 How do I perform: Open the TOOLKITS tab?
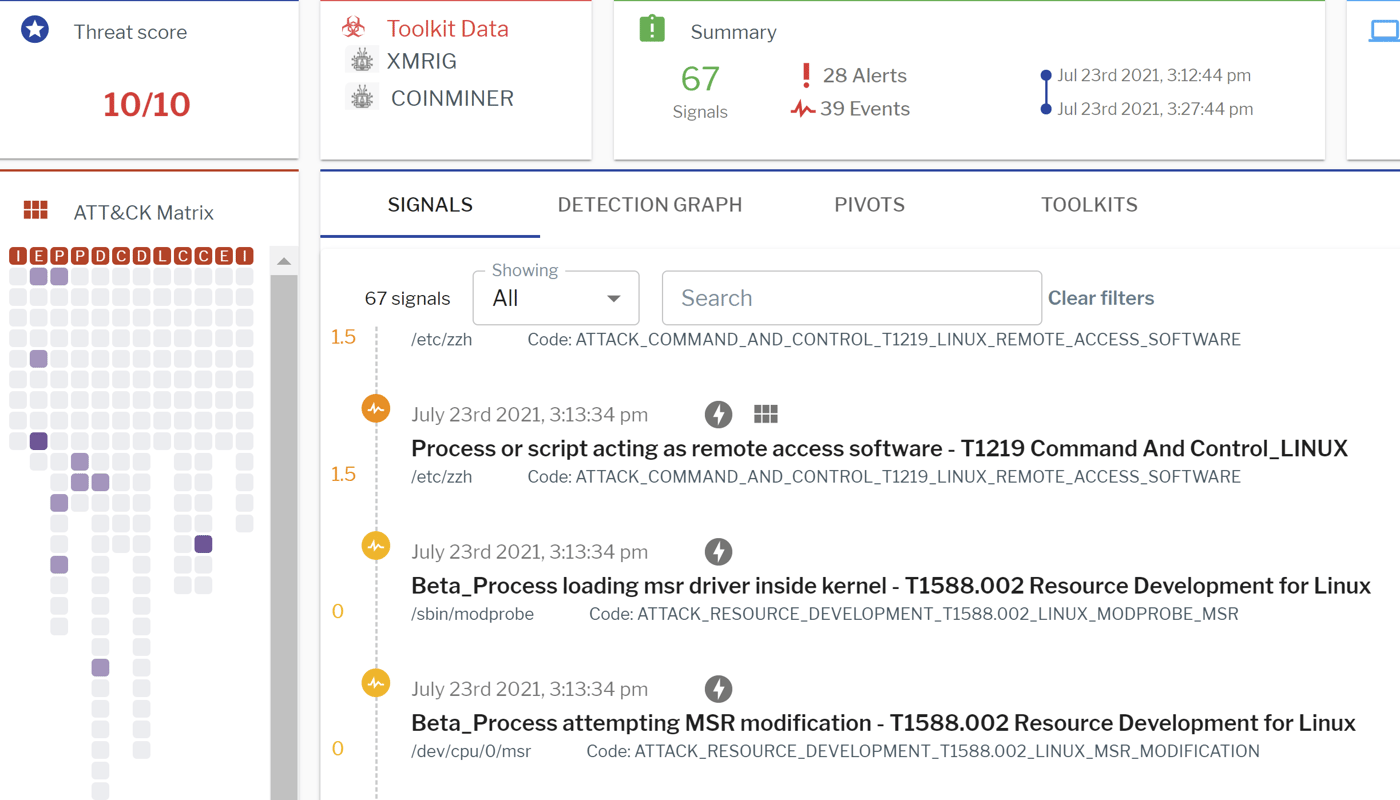point(1089,204)
